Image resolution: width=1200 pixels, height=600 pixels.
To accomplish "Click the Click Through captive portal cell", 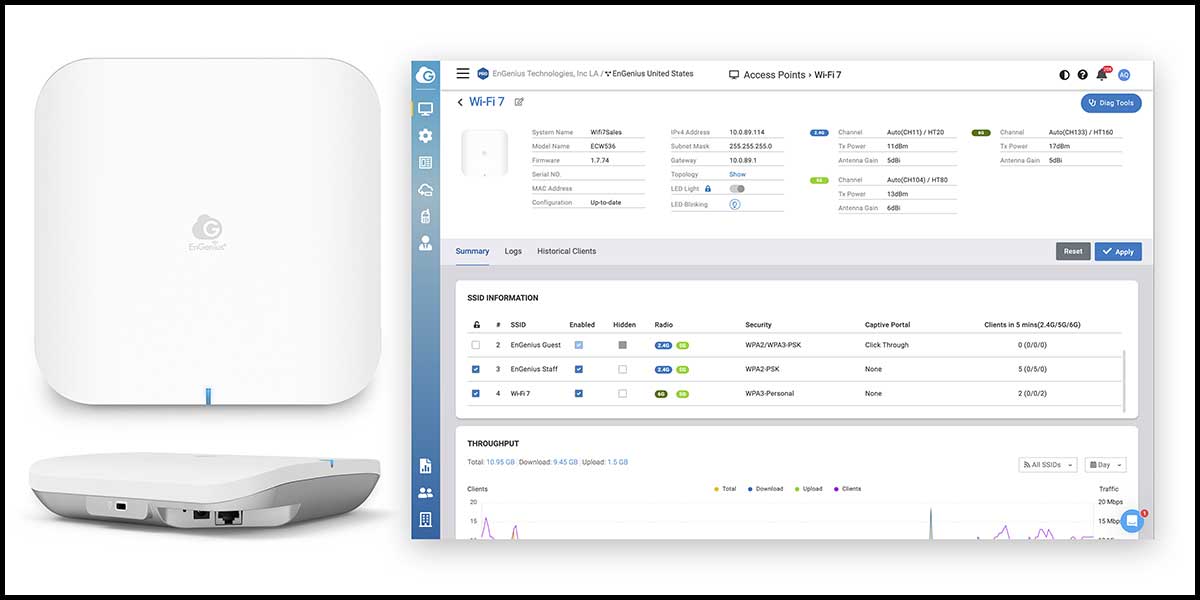I will click(x=886, y=345).
